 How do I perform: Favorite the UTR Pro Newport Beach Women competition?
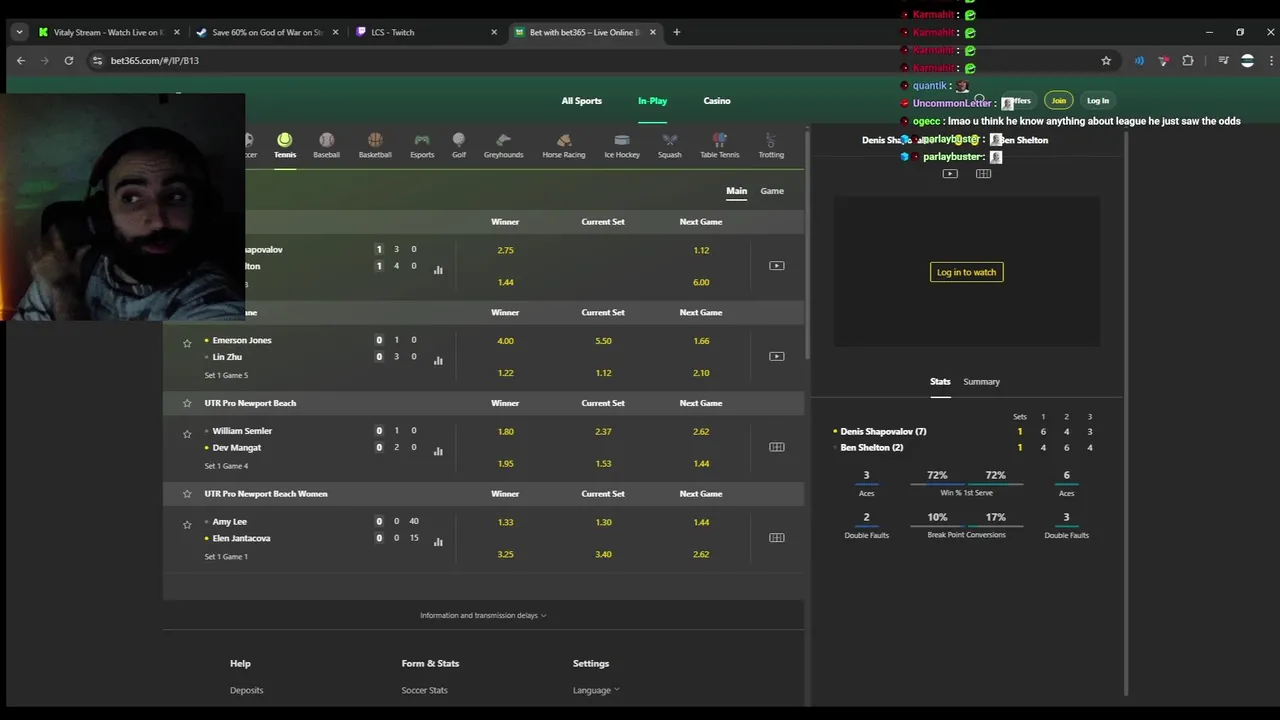[x=187, y=494]
